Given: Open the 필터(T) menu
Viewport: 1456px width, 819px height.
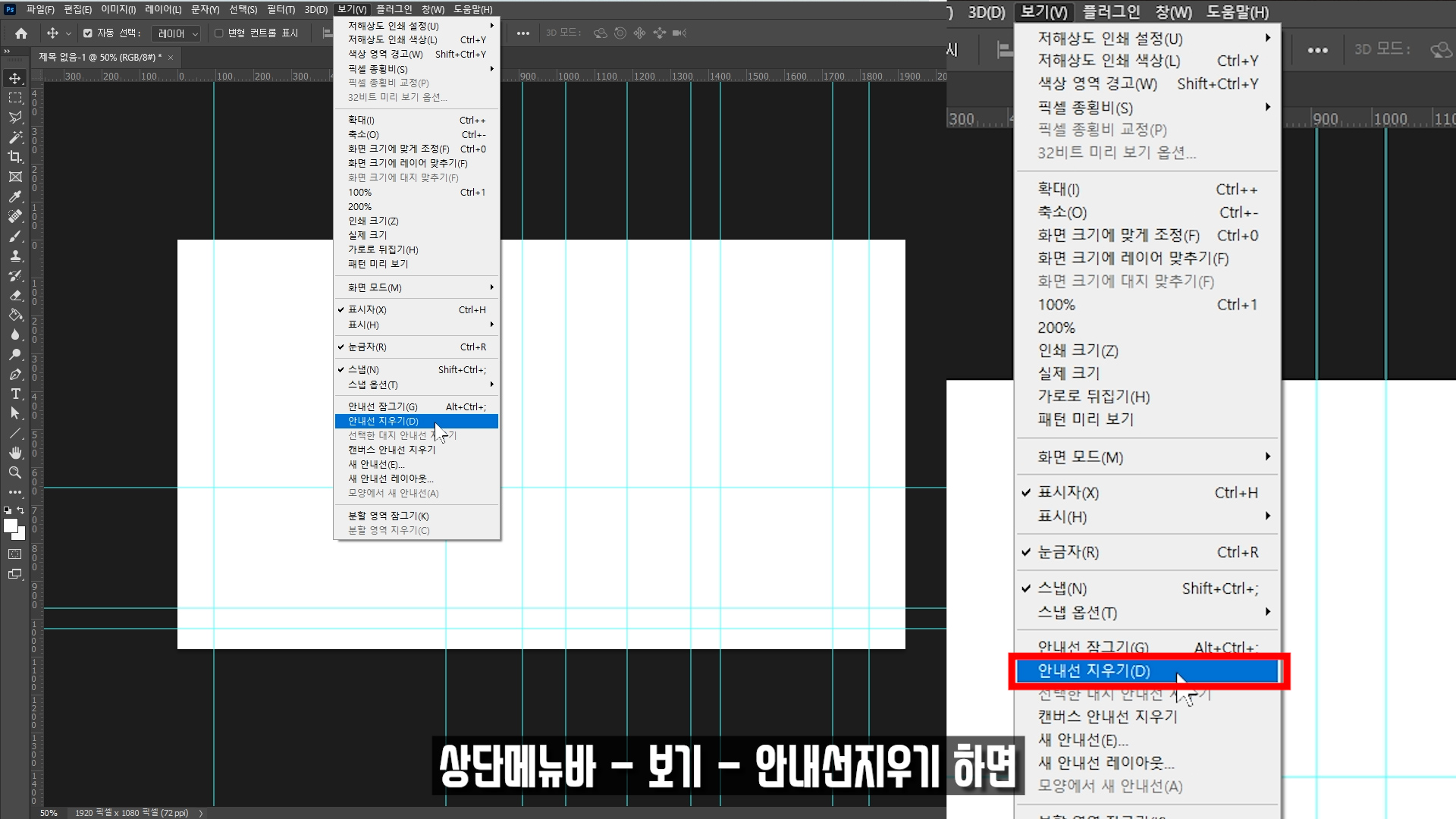Looking at the screenshot, I should (281, 10).
